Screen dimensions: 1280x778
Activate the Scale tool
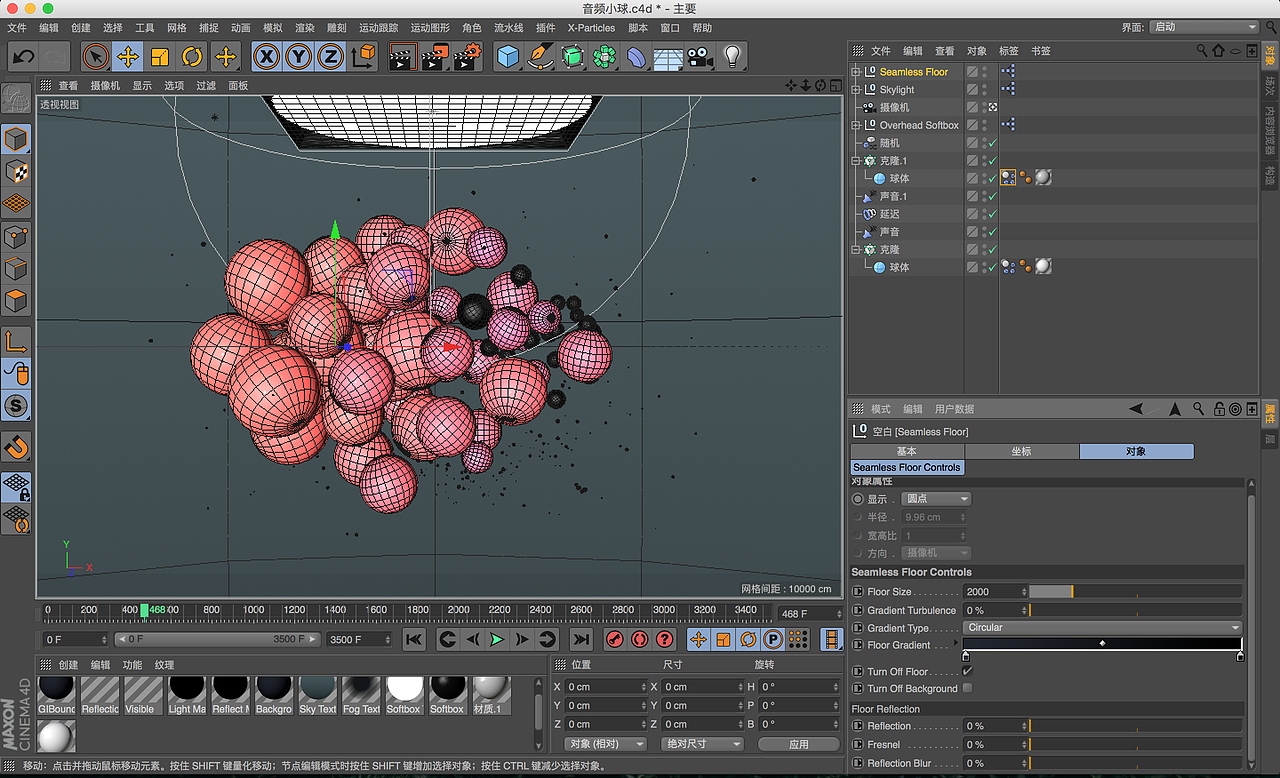160,57
